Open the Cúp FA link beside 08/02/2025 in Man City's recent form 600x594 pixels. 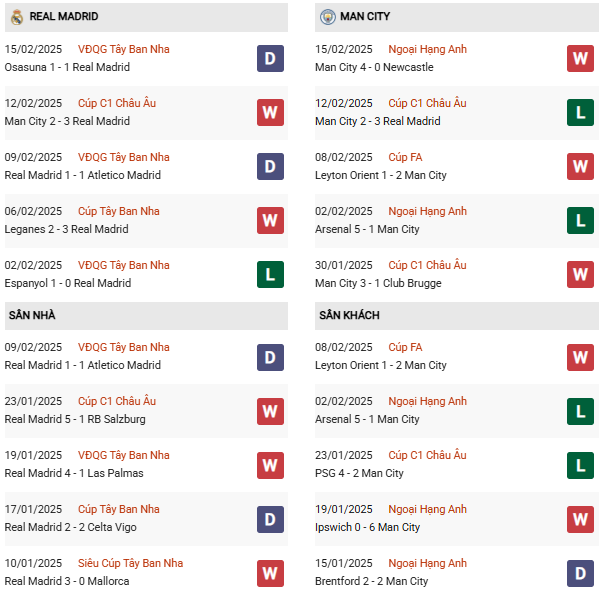click(405, 157)
